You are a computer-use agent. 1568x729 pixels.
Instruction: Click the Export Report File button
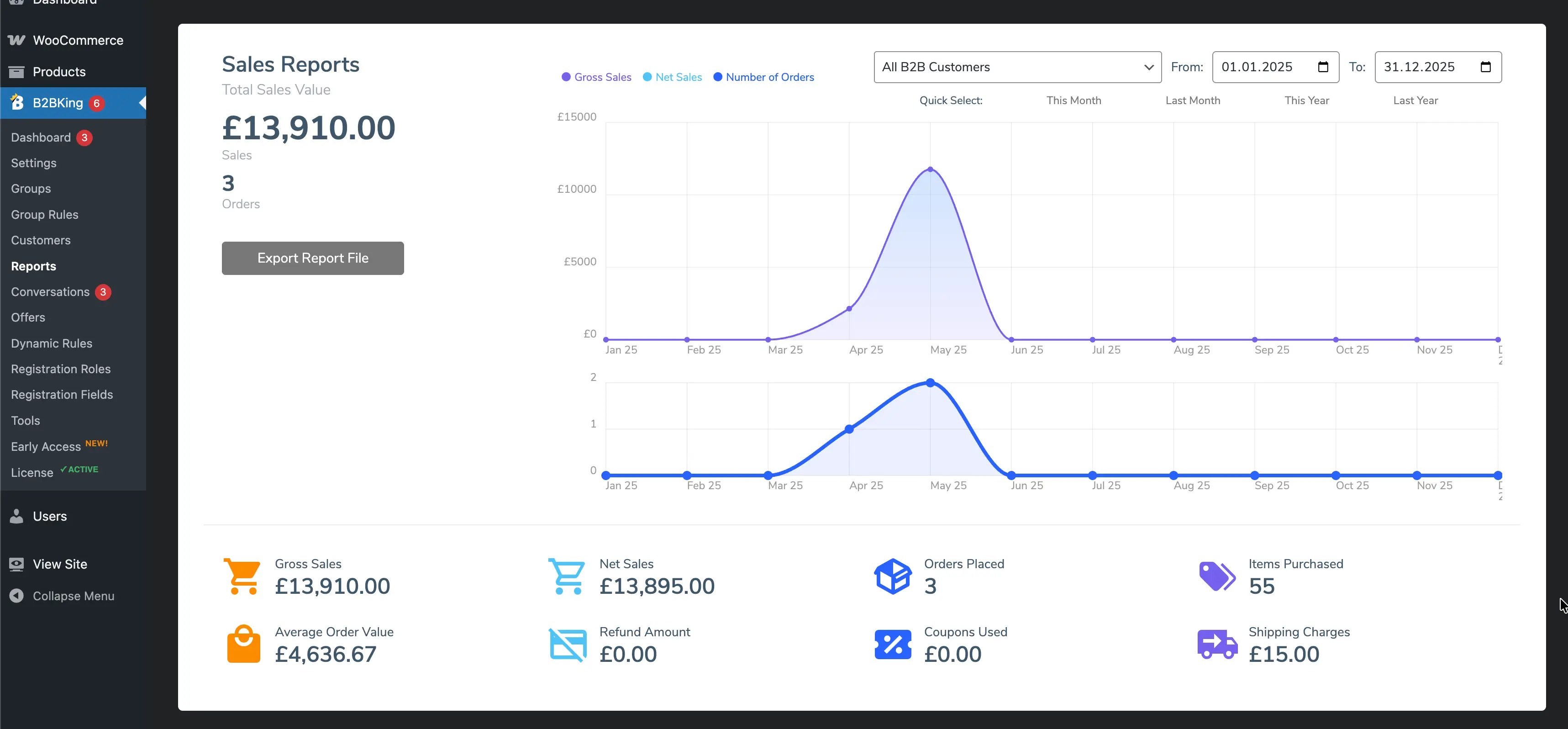(312, 258)
